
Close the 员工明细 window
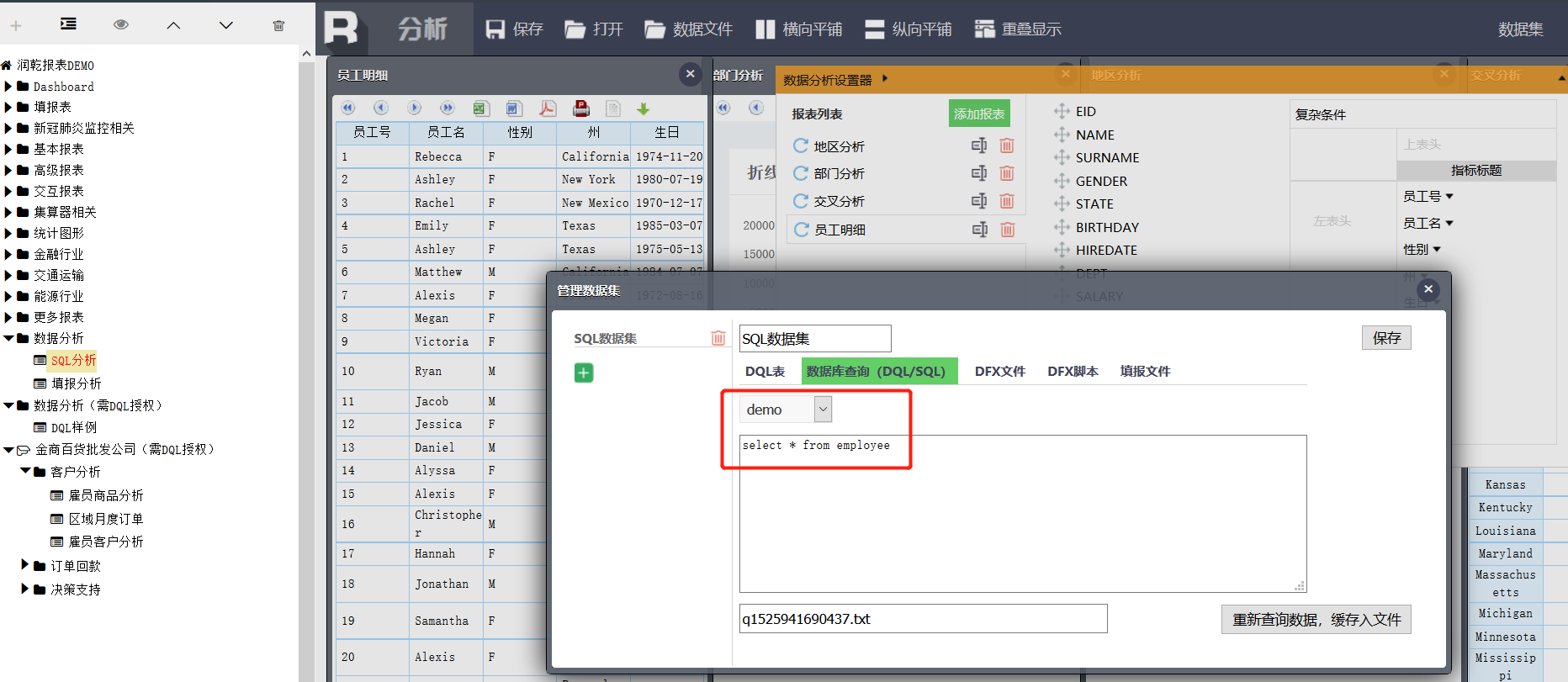point(690,74)
